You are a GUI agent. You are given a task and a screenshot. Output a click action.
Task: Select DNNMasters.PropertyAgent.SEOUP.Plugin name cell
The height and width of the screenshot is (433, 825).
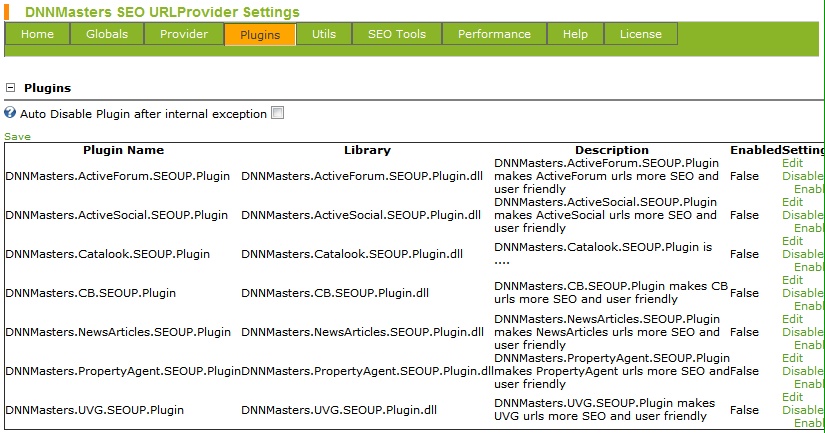tap(123, 371)
